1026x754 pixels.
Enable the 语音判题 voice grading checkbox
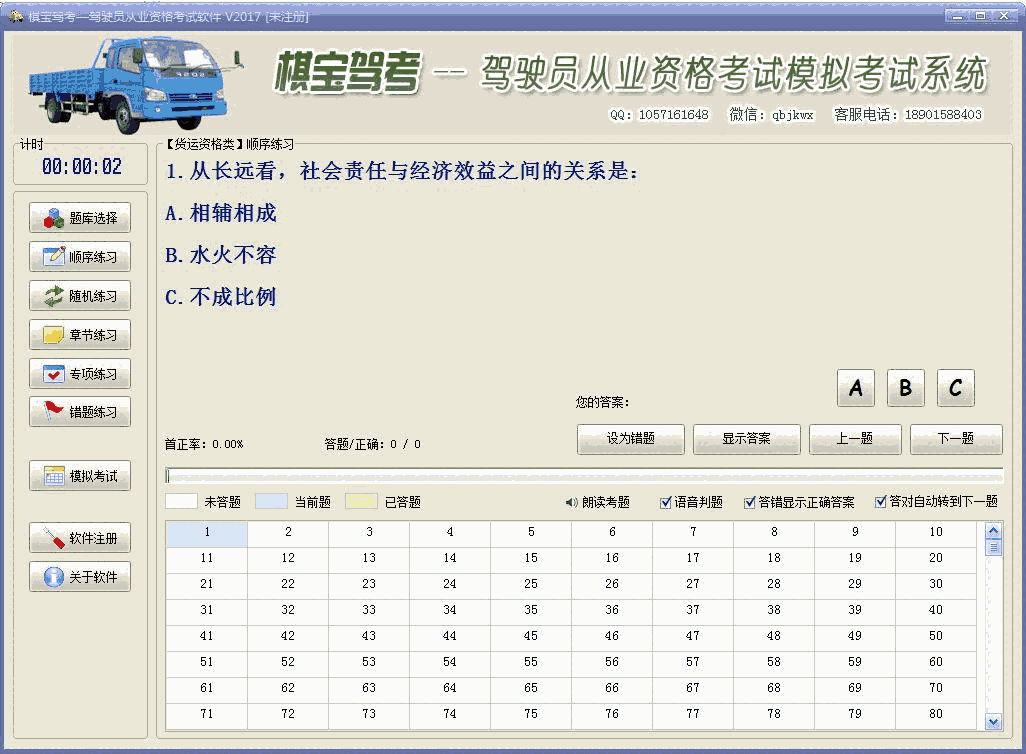coord(691,502)
